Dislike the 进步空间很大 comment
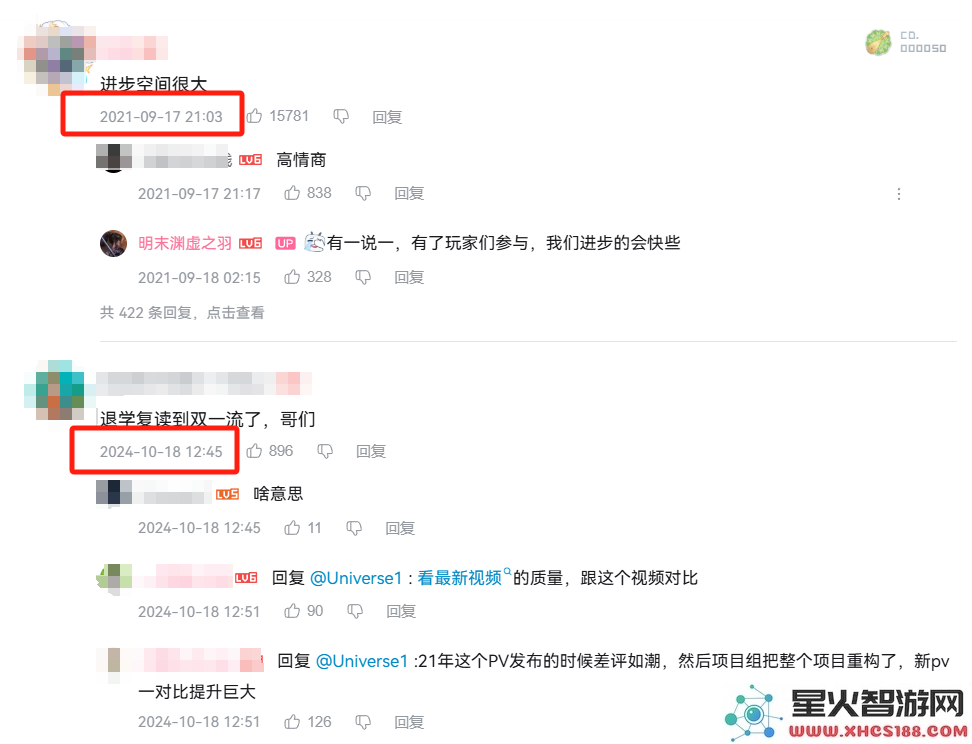 click(341, 117)
